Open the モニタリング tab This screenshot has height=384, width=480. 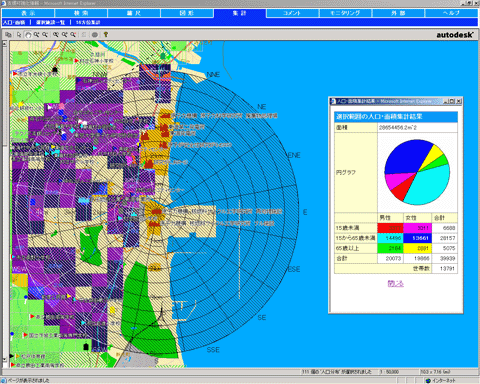tap(345, 13)
